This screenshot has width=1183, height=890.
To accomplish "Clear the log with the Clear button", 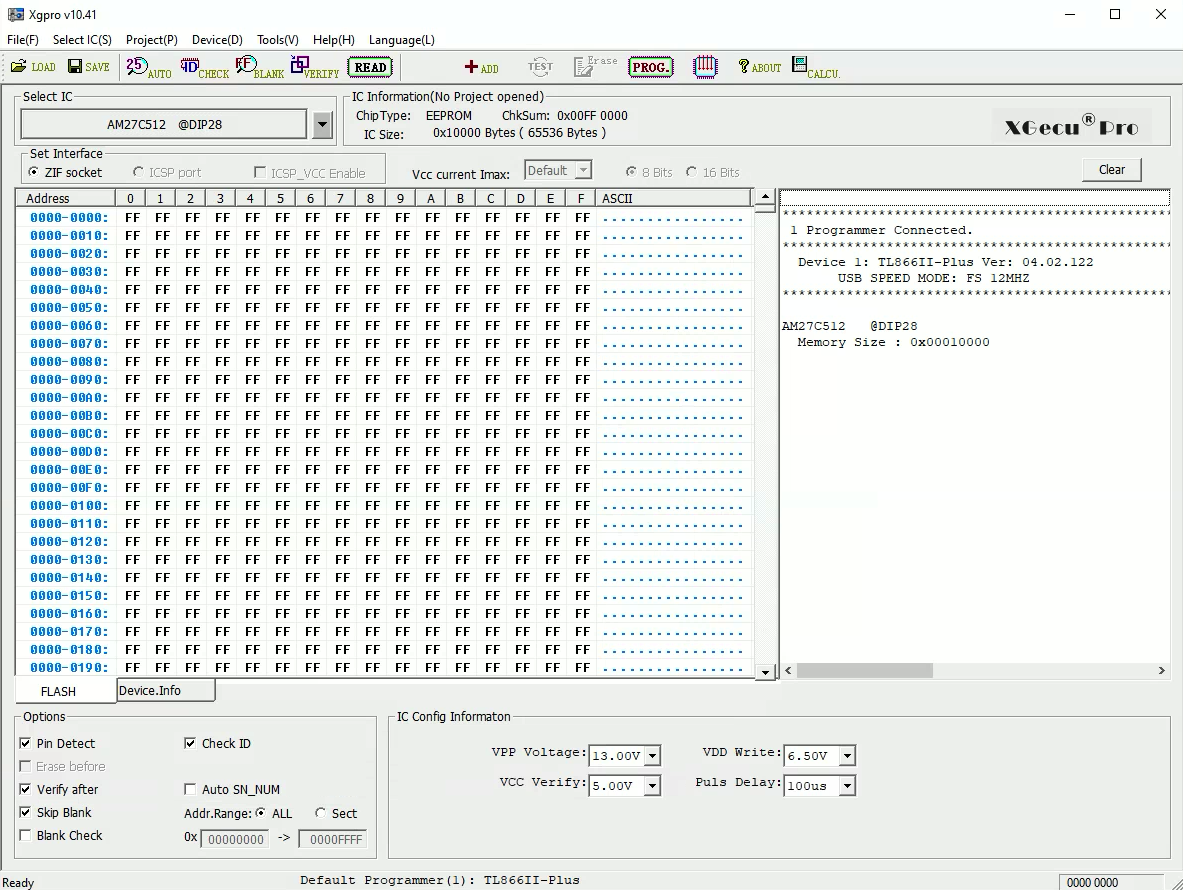I will tap(1111, 169).
